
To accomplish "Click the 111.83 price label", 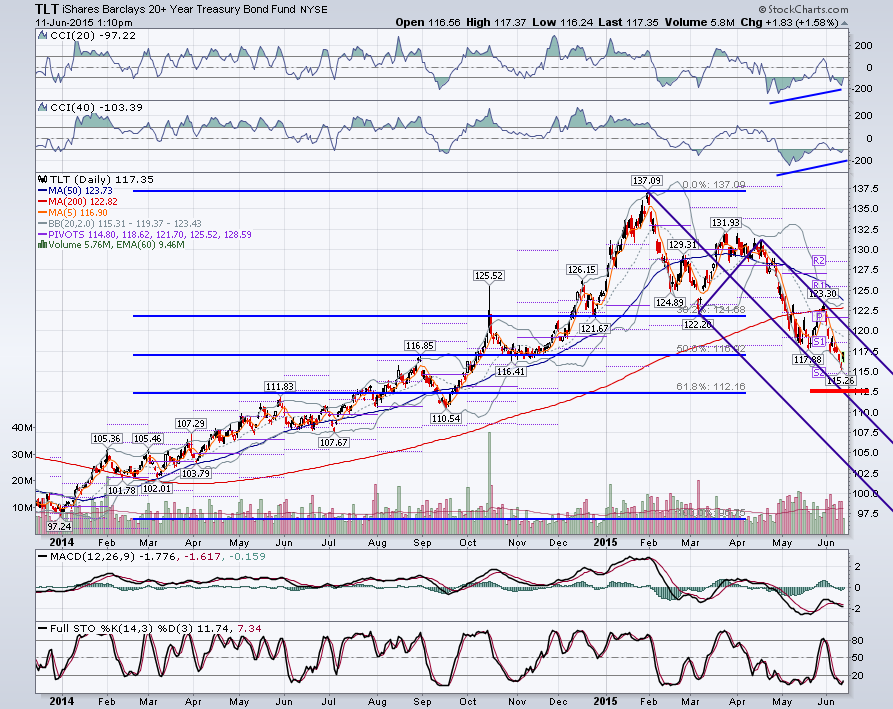I will point(280,387).
